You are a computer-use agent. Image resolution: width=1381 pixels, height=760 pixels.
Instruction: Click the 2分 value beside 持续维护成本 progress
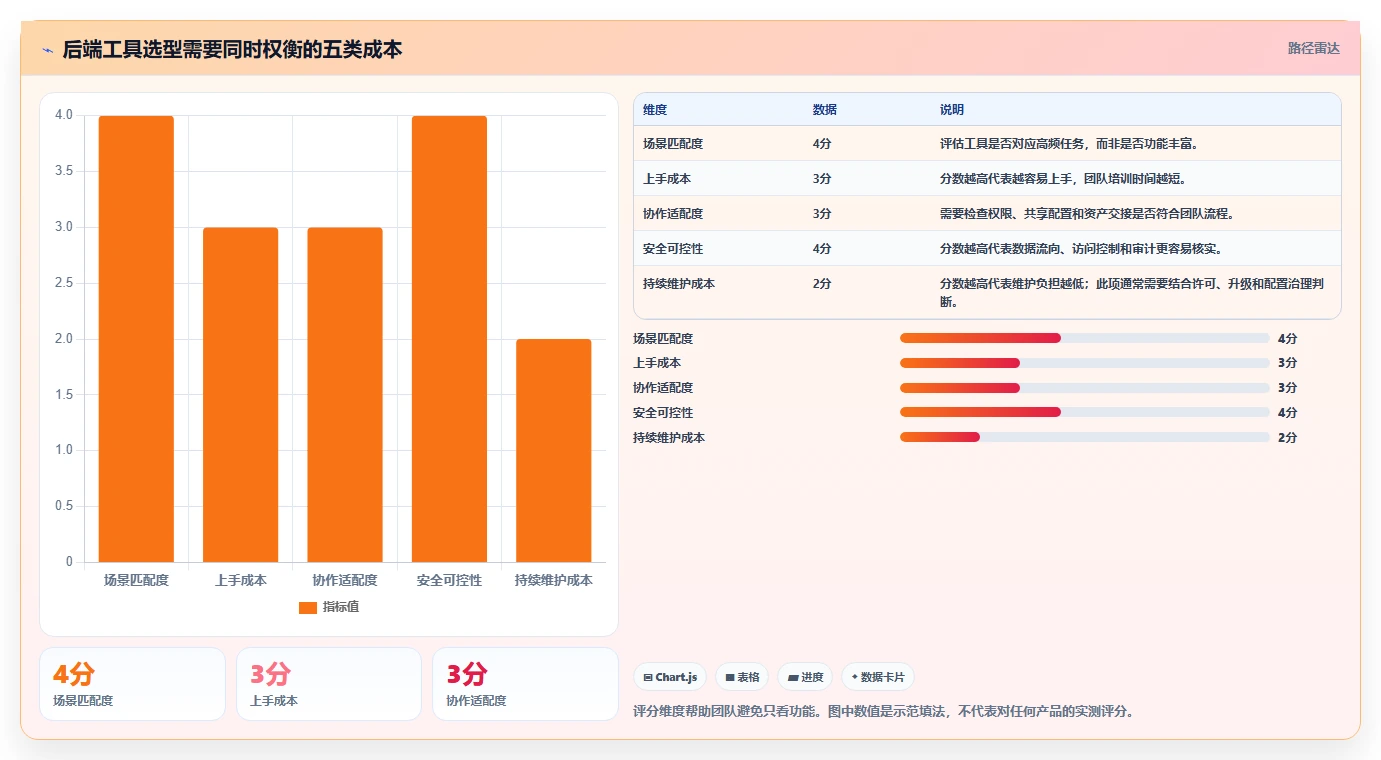click(1287, 437)
